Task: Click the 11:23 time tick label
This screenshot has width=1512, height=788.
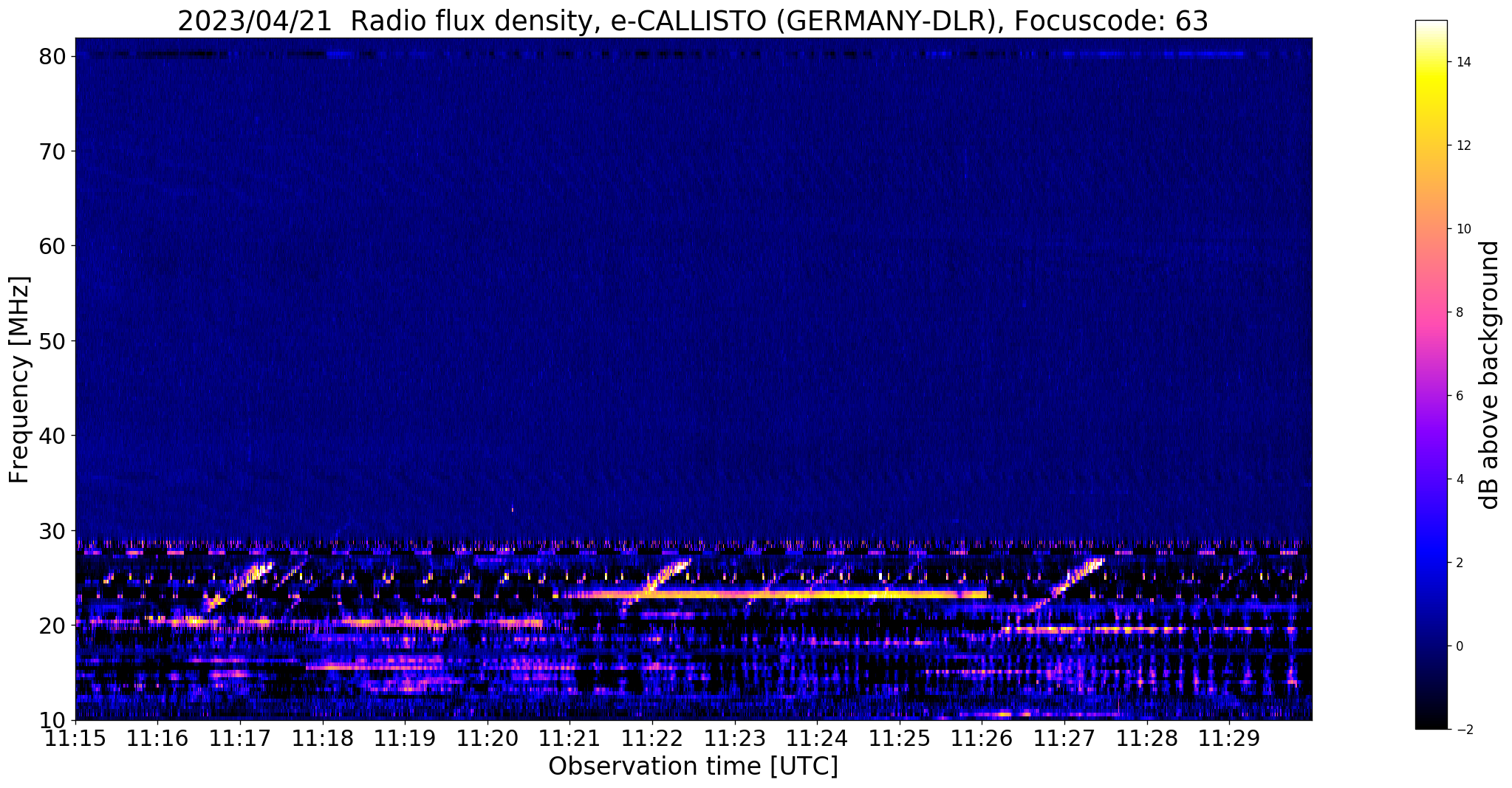Action: coord(734,738)
